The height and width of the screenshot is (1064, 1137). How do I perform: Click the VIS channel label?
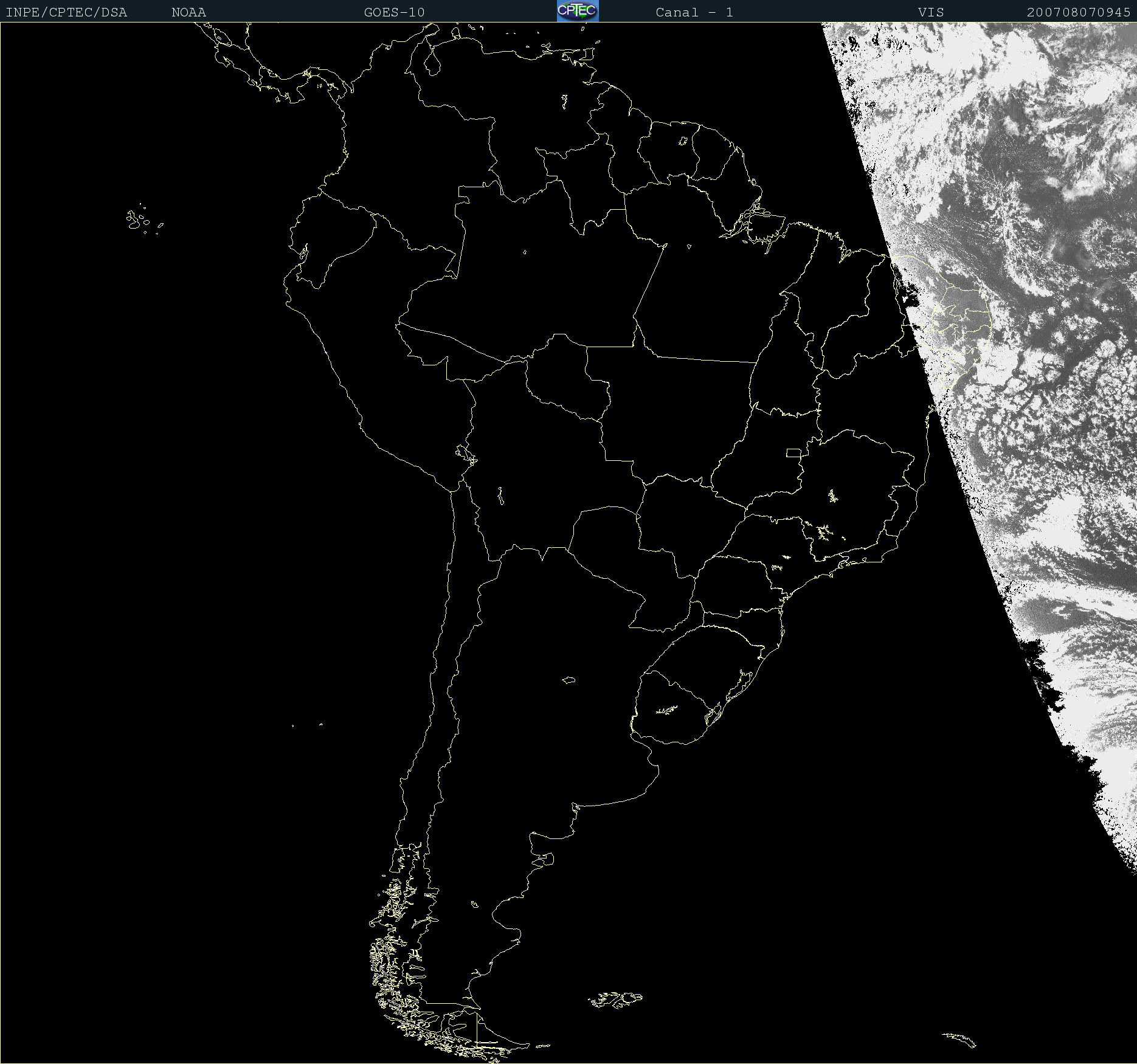pyautogui.click(x=931, y=12)
